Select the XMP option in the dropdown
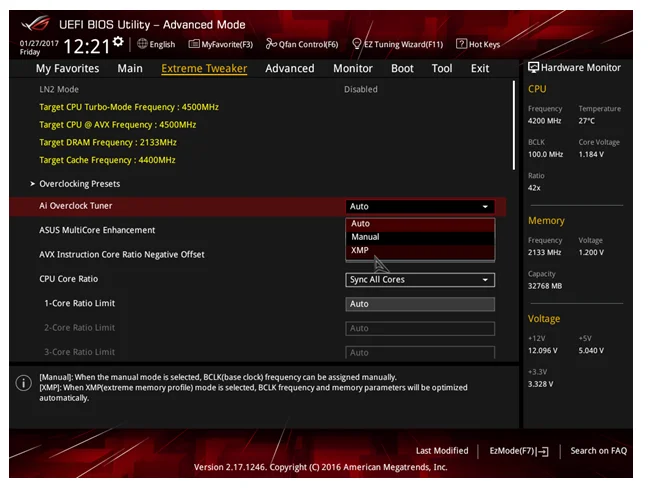 click(360, 250)
